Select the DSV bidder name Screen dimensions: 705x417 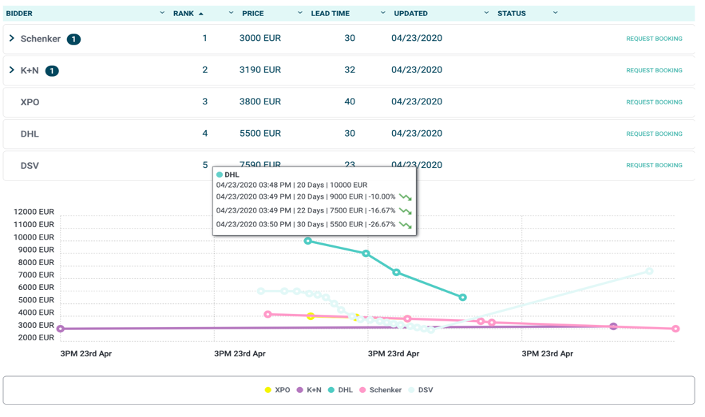(x=30, y=166)
